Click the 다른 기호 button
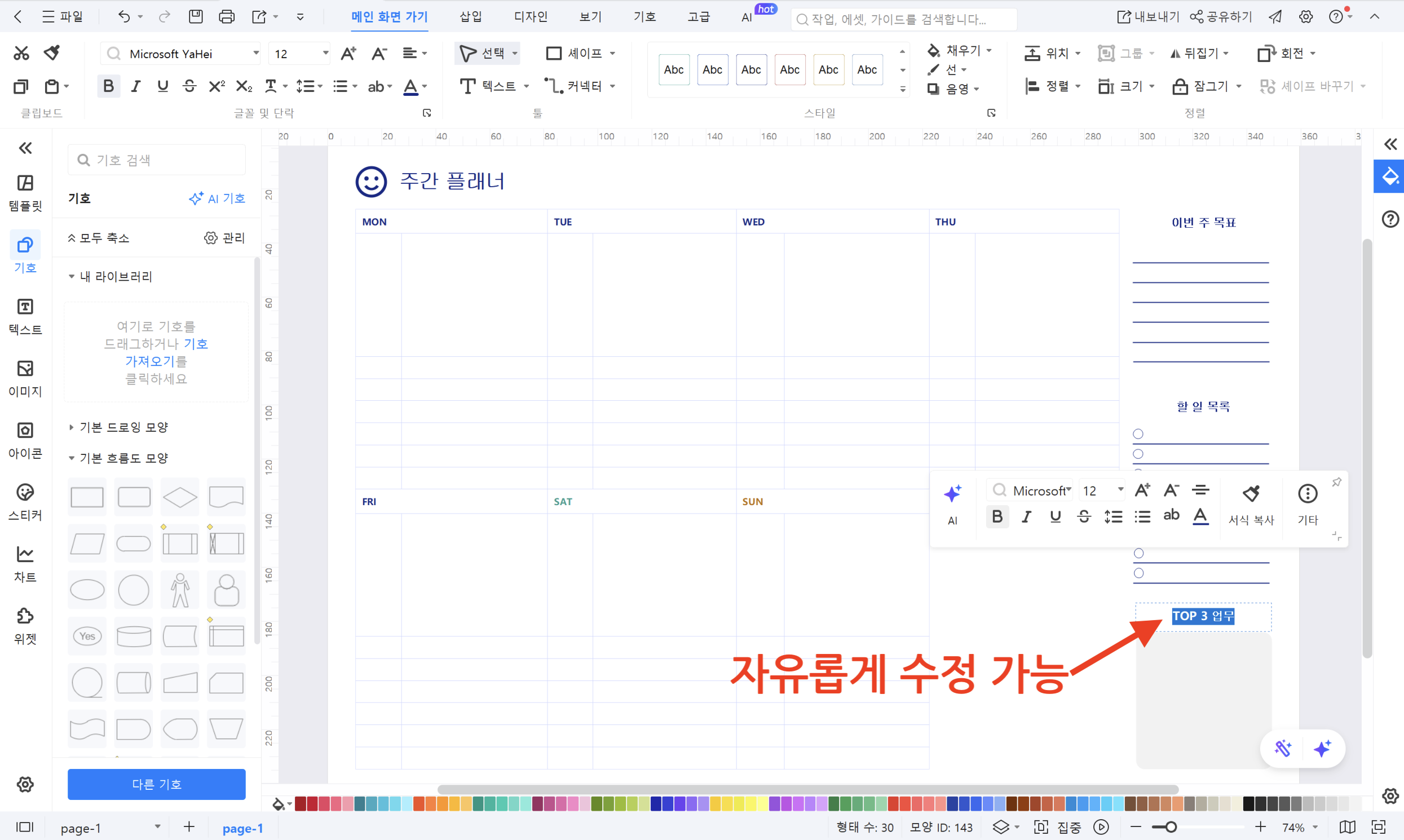 (x=156, y=784)
